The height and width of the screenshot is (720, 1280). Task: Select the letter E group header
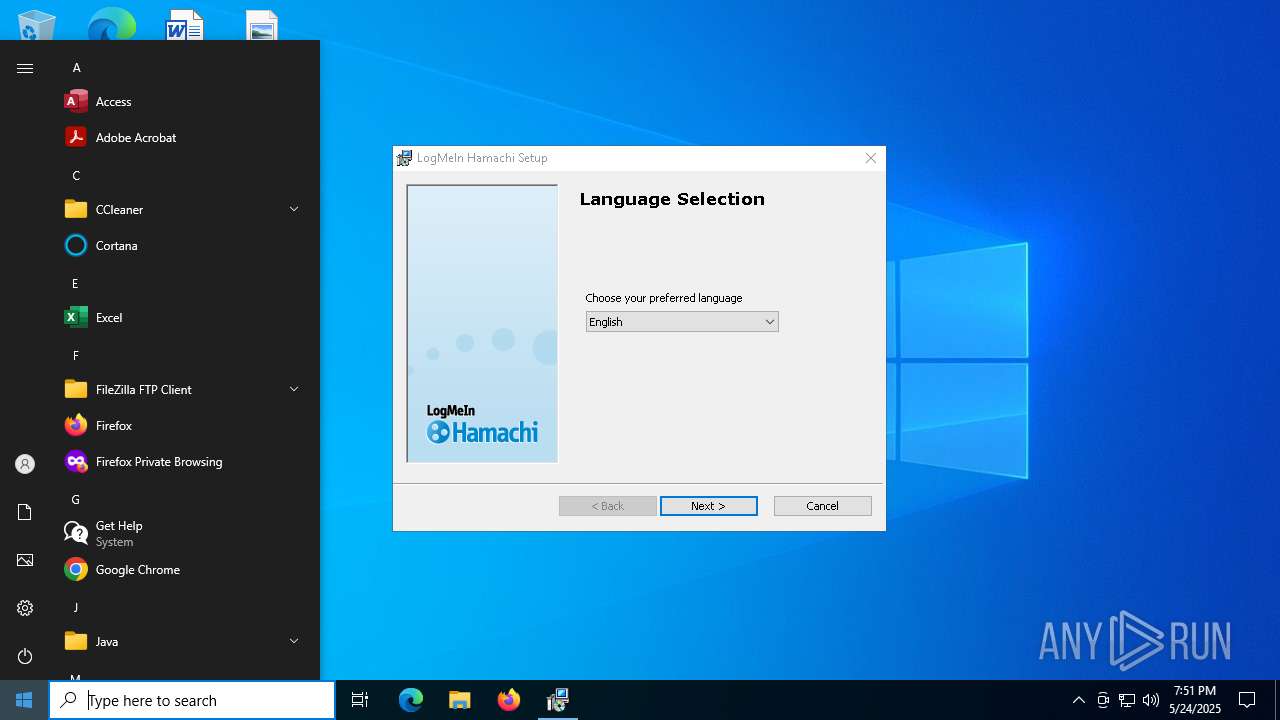76,284
